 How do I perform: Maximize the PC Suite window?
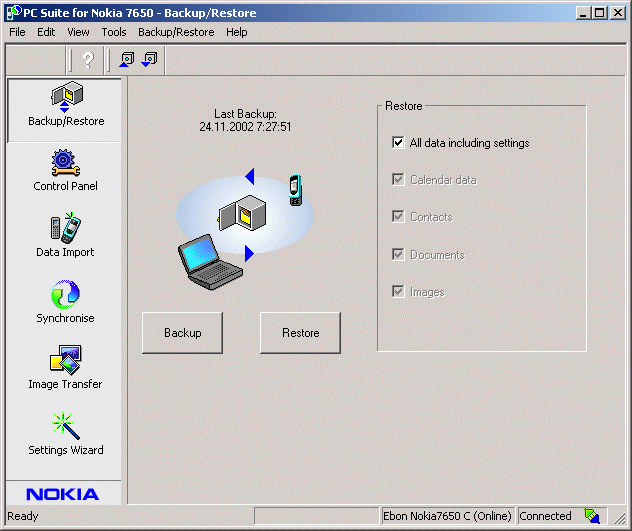point(599,13)
